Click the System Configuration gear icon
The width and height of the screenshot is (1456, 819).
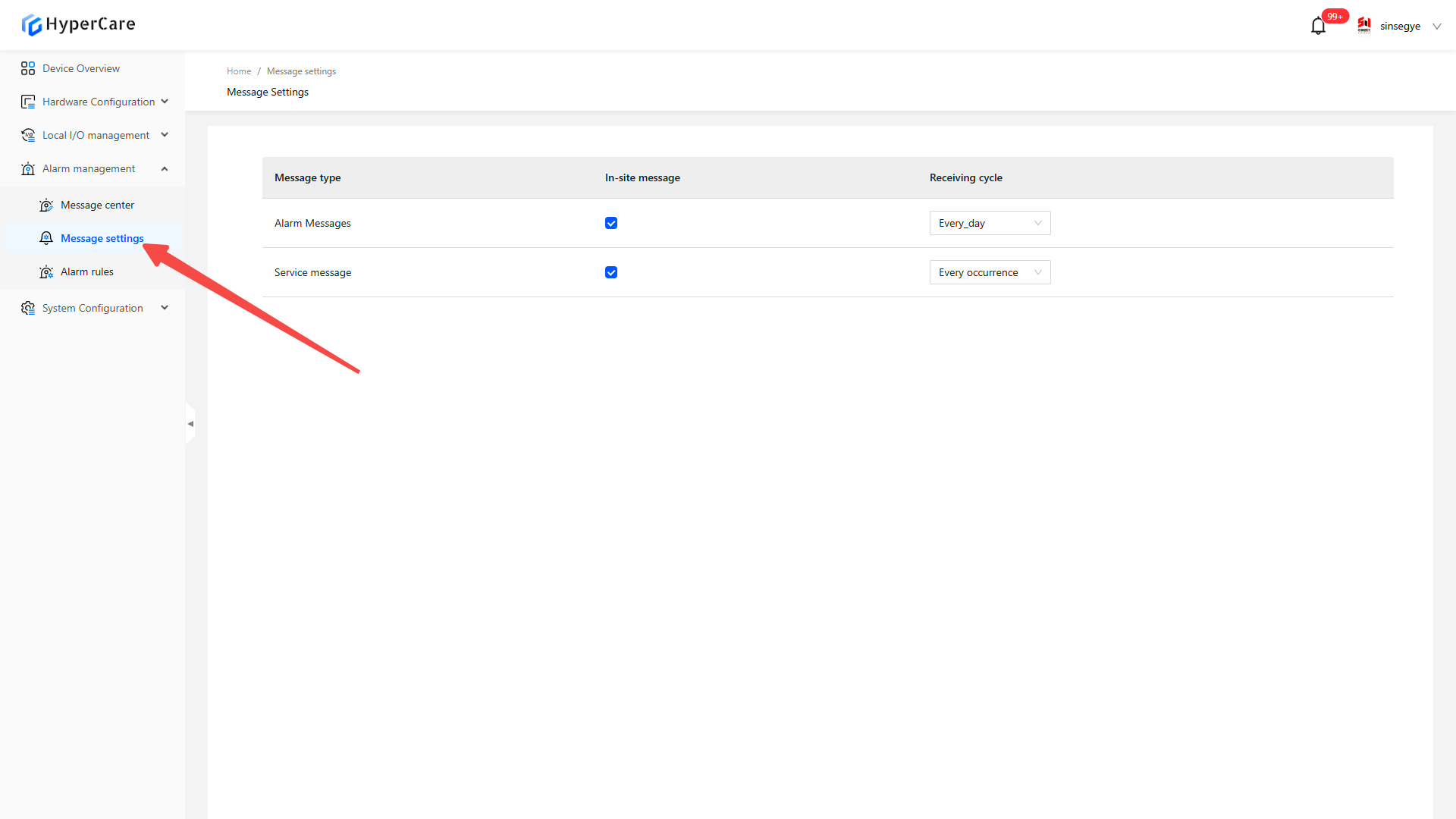28,308
